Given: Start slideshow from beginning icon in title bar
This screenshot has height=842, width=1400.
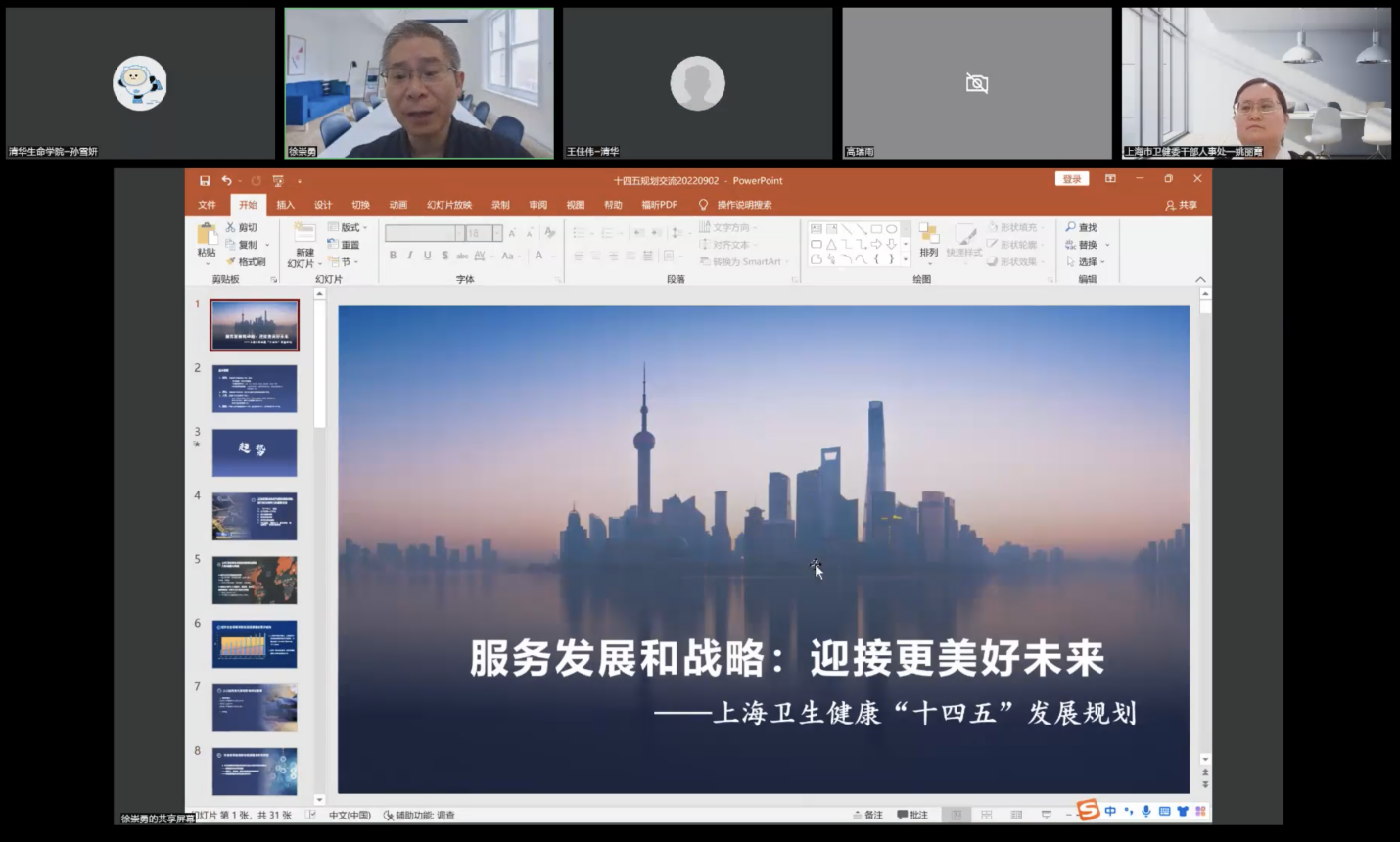Looking at the screenshot, I should (x=278, y=181).
